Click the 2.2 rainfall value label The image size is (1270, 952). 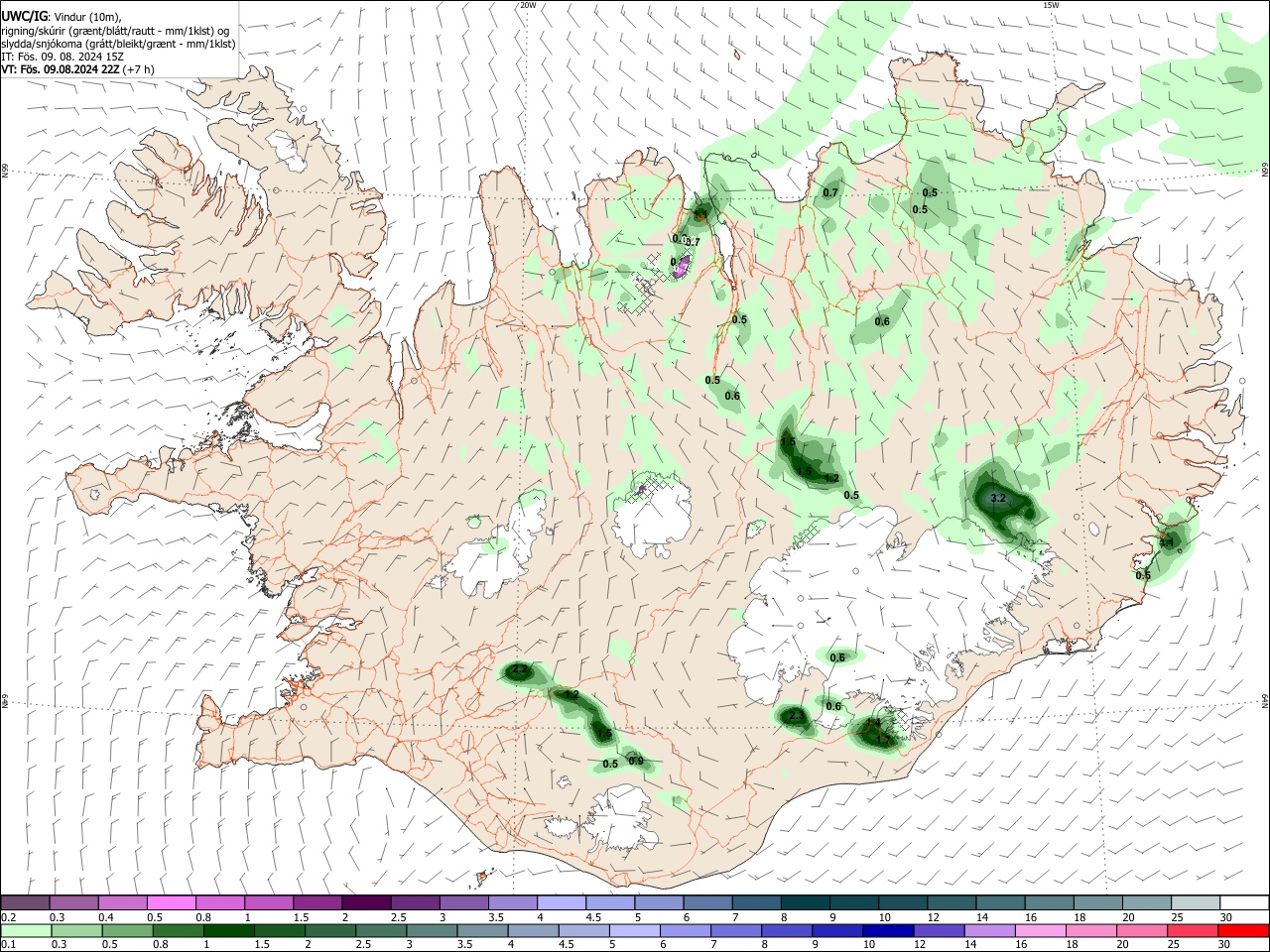point(520,670)
